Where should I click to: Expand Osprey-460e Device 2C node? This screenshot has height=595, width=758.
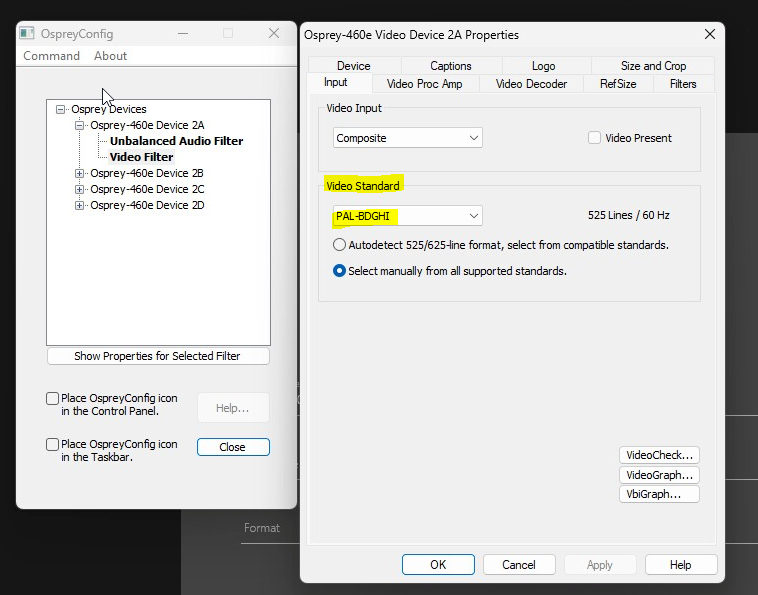[80, 189]
